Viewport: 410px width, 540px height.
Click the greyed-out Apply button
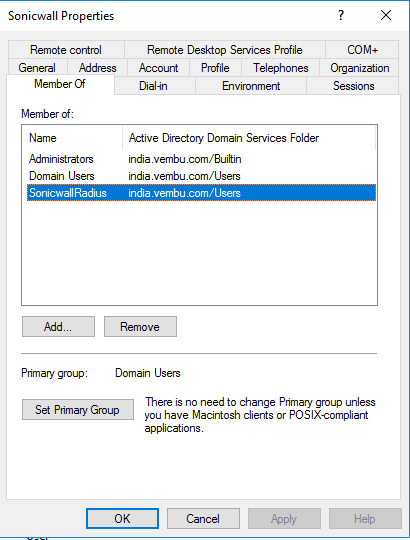click(284, 518)
